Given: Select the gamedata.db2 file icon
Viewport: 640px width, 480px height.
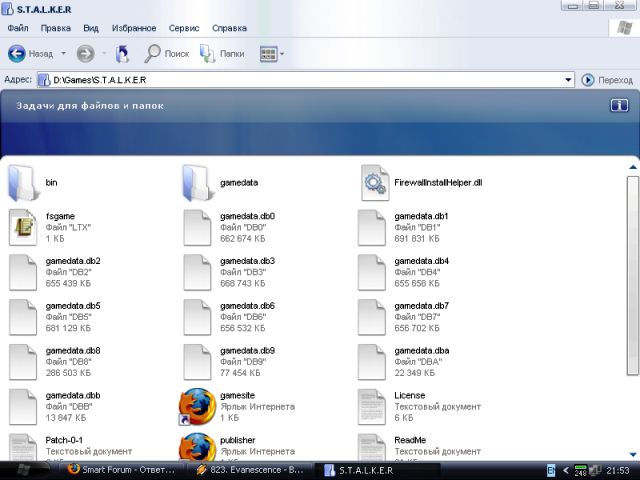Looking at the screenshot, I should 23,272.
